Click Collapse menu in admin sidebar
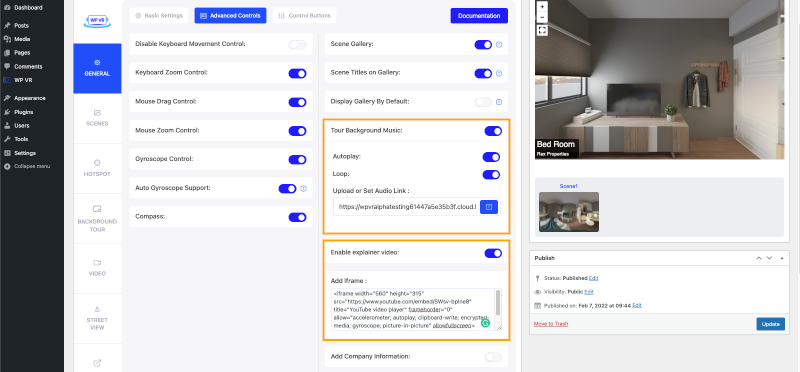 (32, 166)
